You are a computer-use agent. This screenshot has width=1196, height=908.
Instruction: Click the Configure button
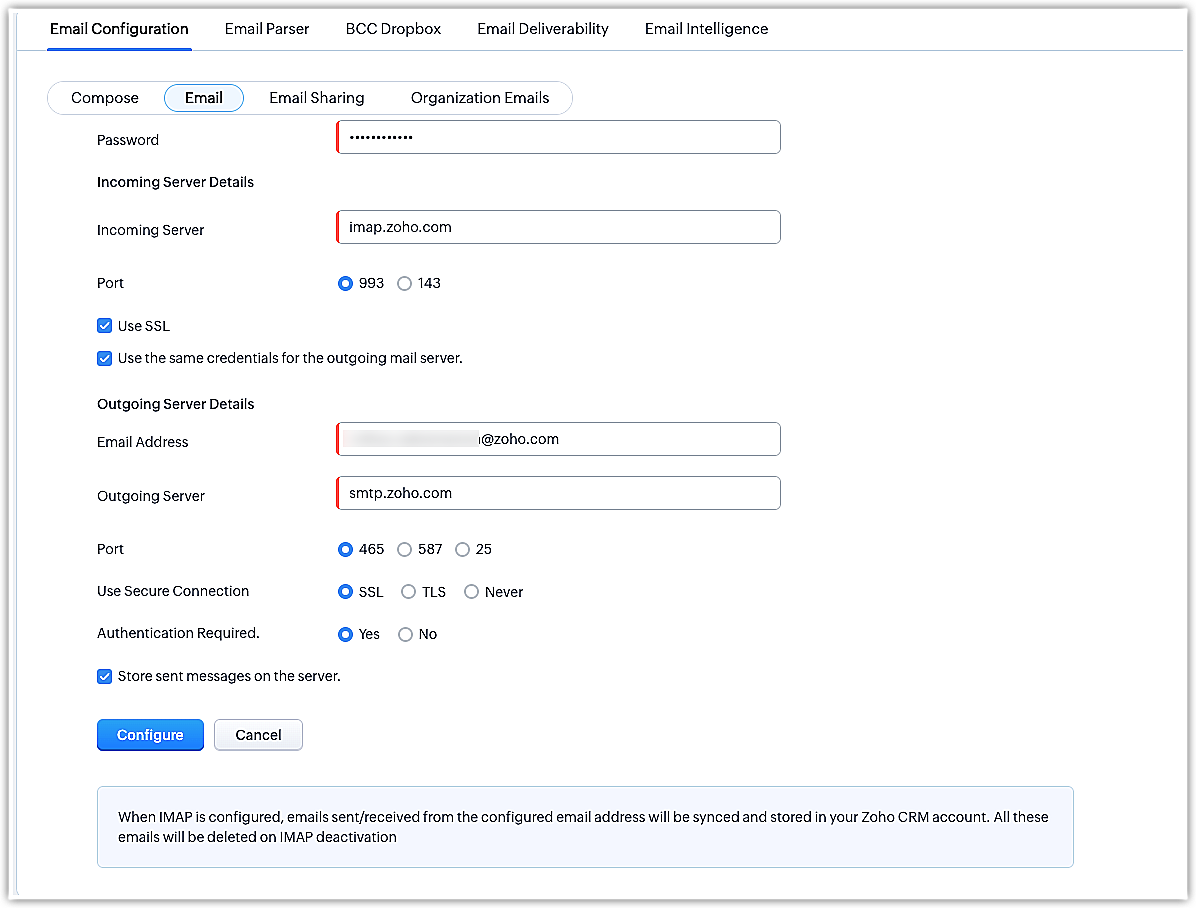coord(150,735)
